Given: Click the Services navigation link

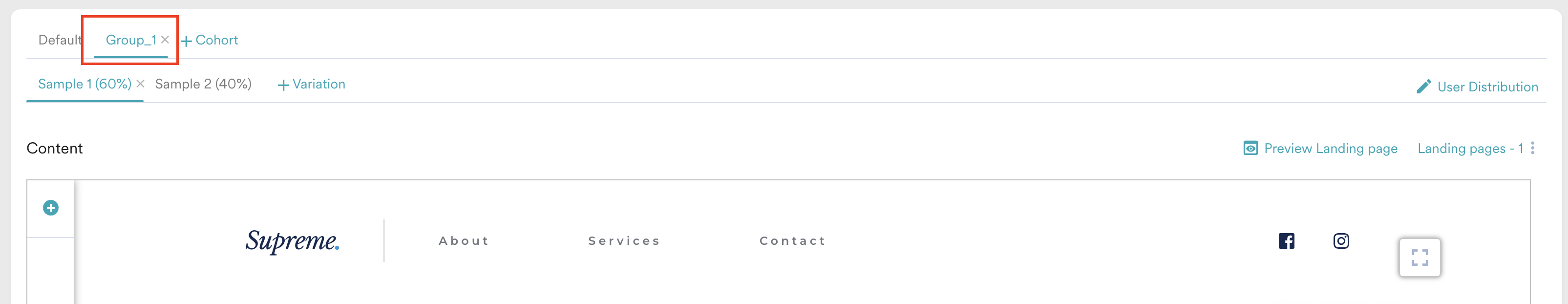Looking at the screenshot, I should point(624,240).
